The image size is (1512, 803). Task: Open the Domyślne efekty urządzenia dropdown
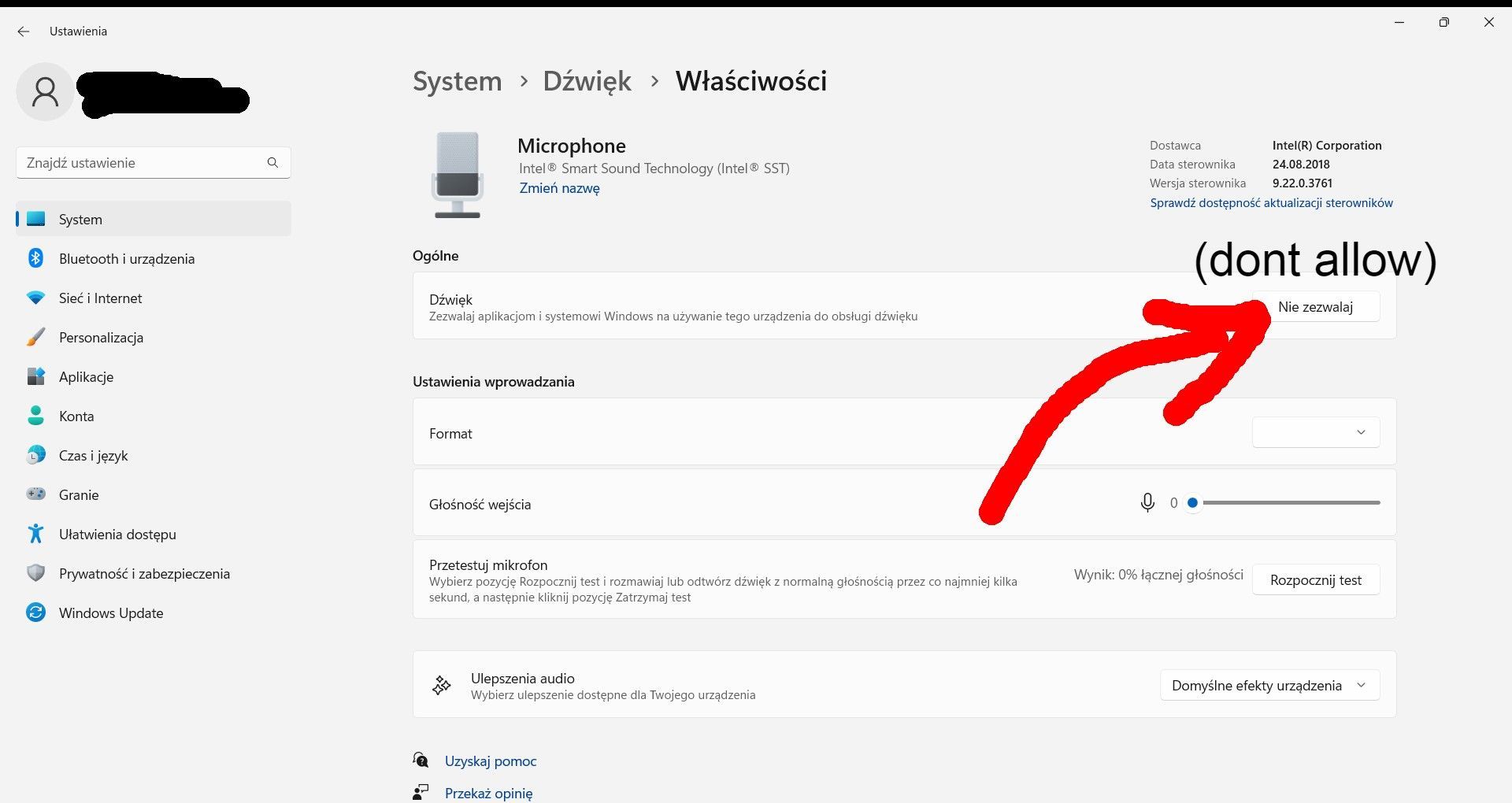1269,685
